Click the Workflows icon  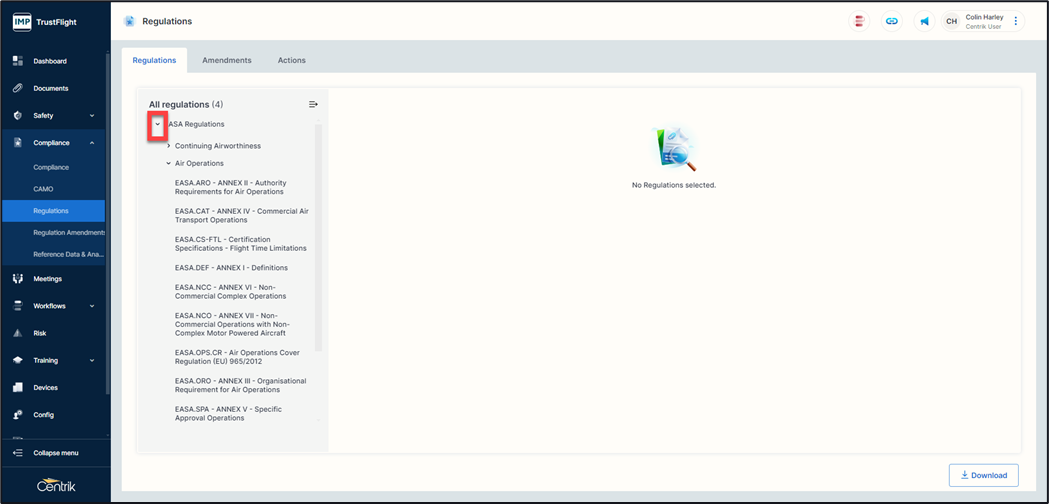18,306
